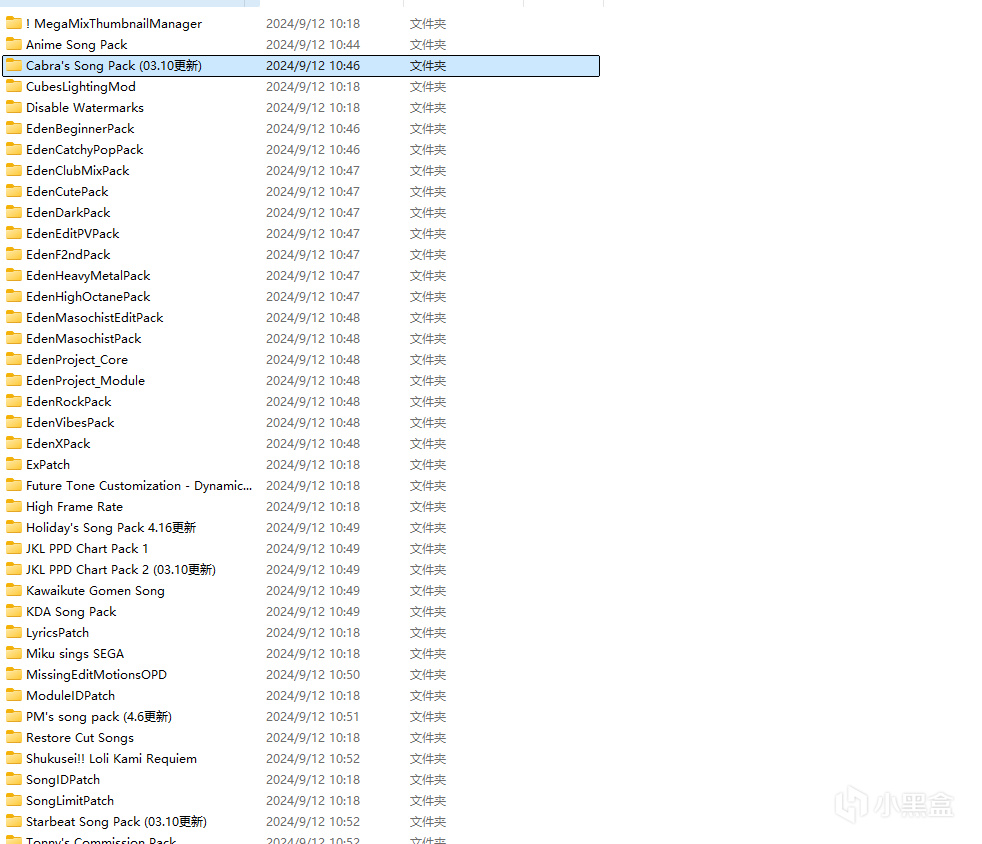Image resolution: width=982 pixels, height=844 pixels.
Task: Select JKL PPD Chart Pack 2 (03.10更新) name
Action: 121,570
